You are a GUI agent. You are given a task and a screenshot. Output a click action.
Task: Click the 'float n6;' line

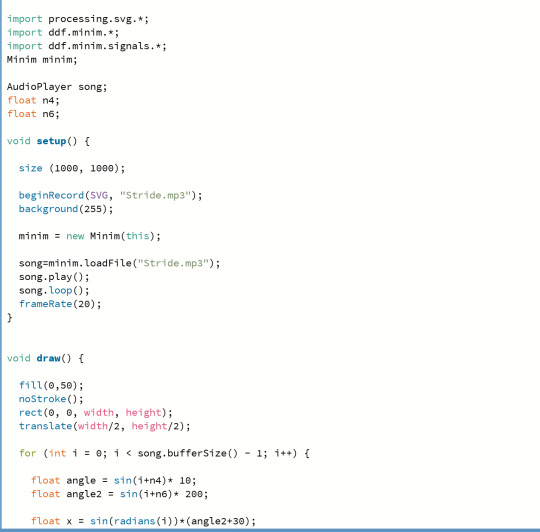33,114
